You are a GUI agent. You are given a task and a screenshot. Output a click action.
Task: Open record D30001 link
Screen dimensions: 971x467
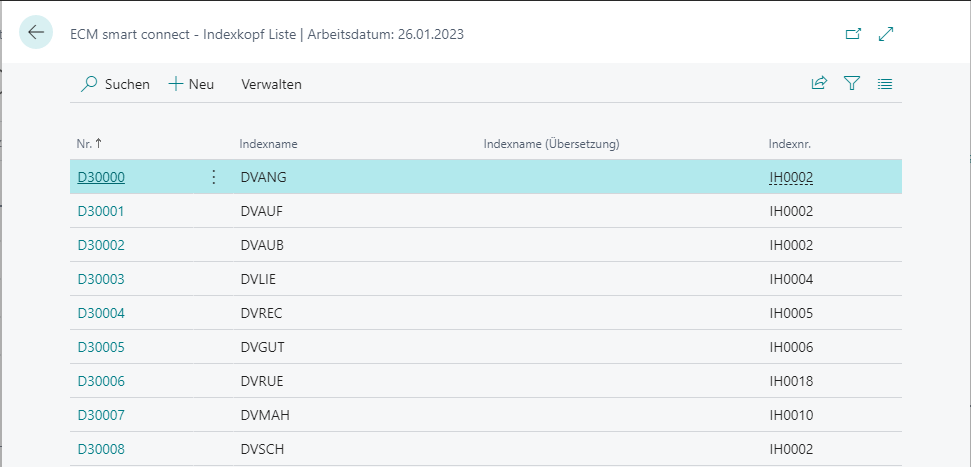(101, 211)
